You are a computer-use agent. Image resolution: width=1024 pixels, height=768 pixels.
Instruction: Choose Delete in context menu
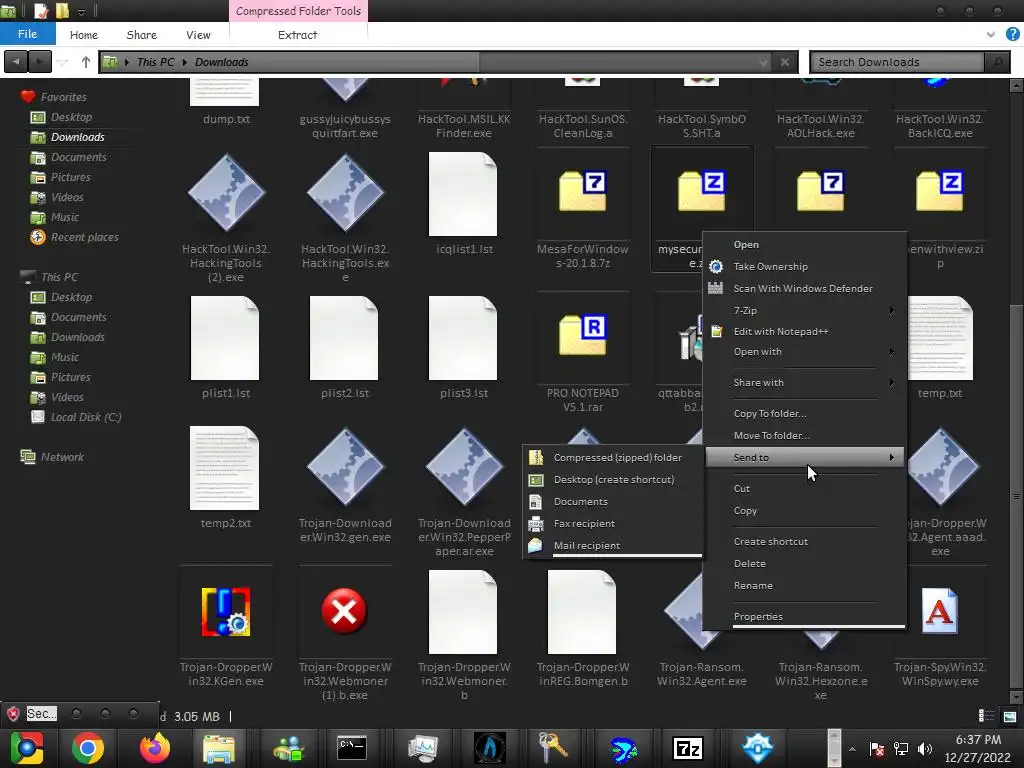point(806,564)
